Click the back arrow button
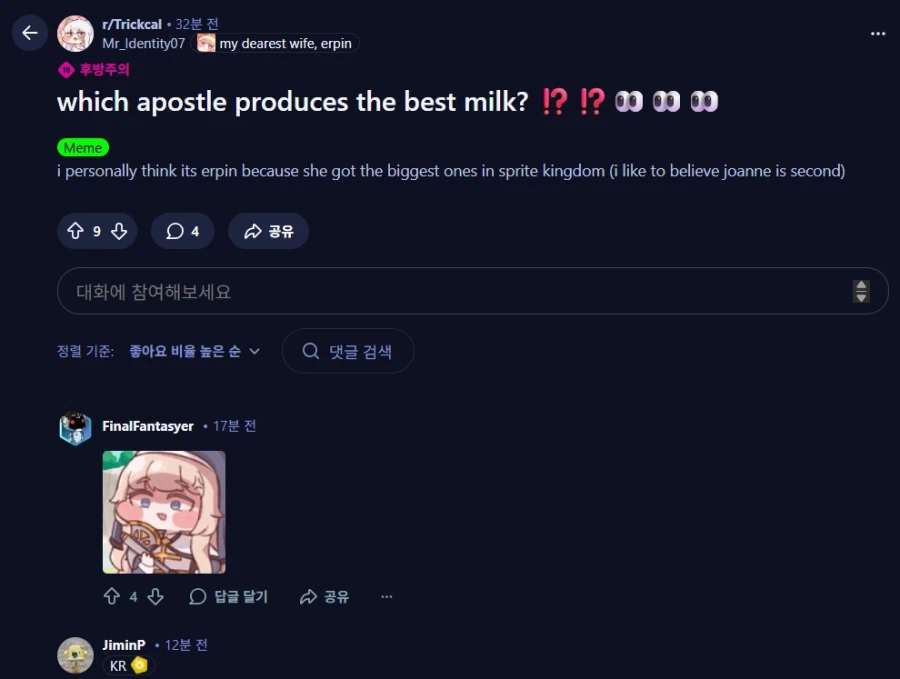Screen dimensions: 900x679 click(x=30, y=33)
